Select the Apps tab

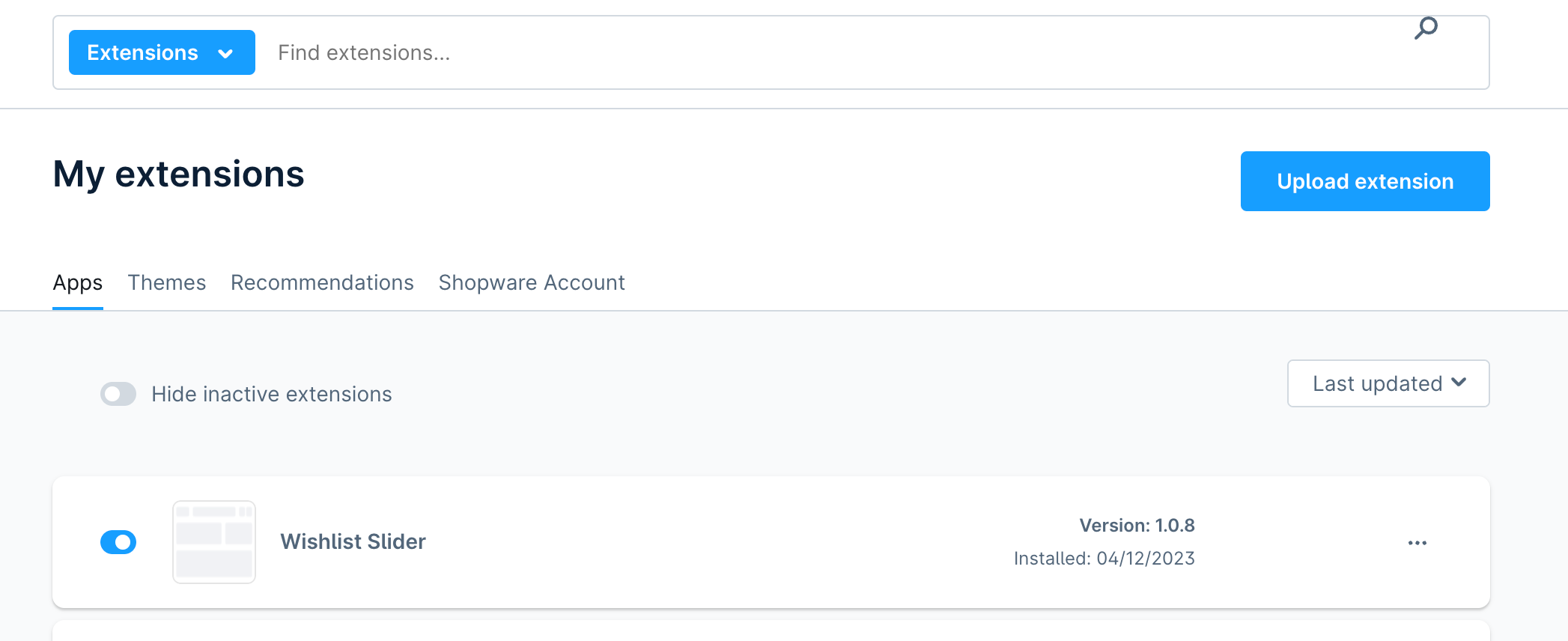pyautogui.click(x=78, y=283)
